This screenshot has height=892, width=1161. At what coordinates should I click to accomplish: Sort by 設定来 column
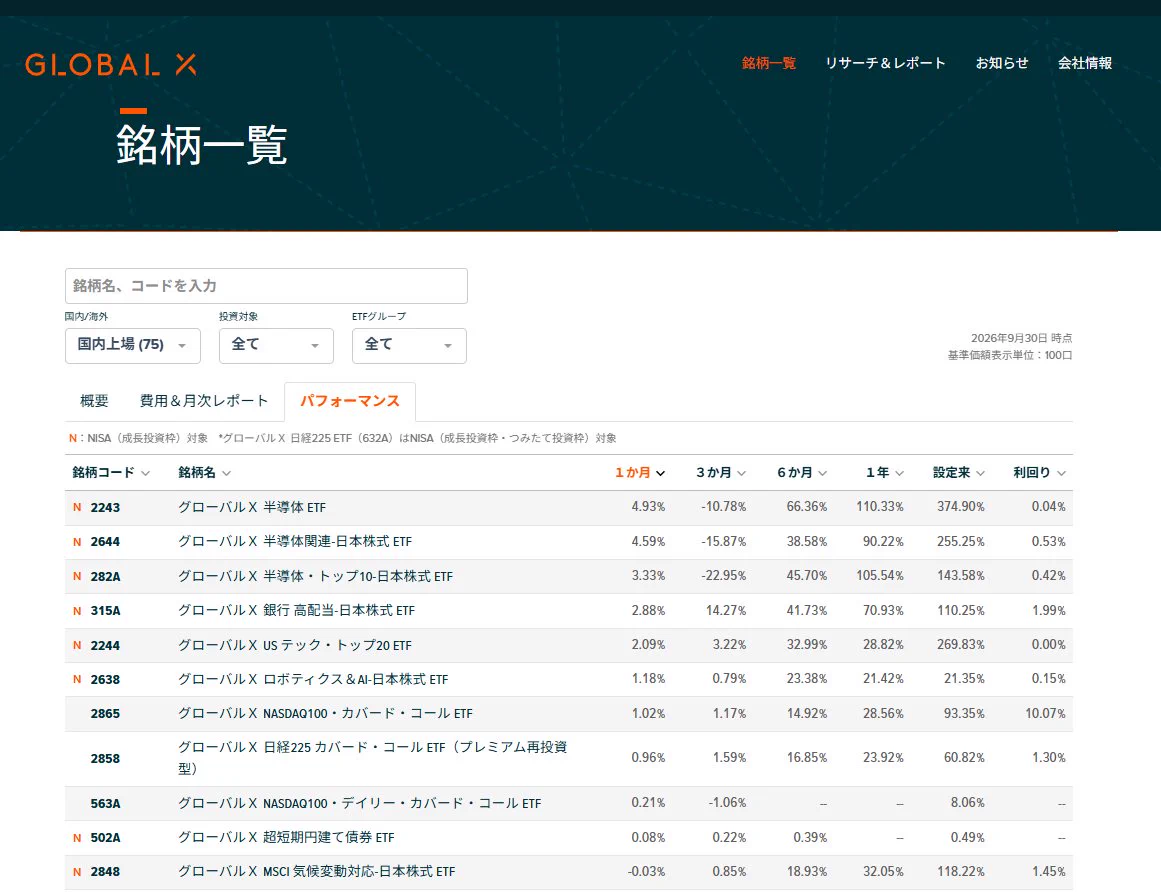(x=958, y=473)
